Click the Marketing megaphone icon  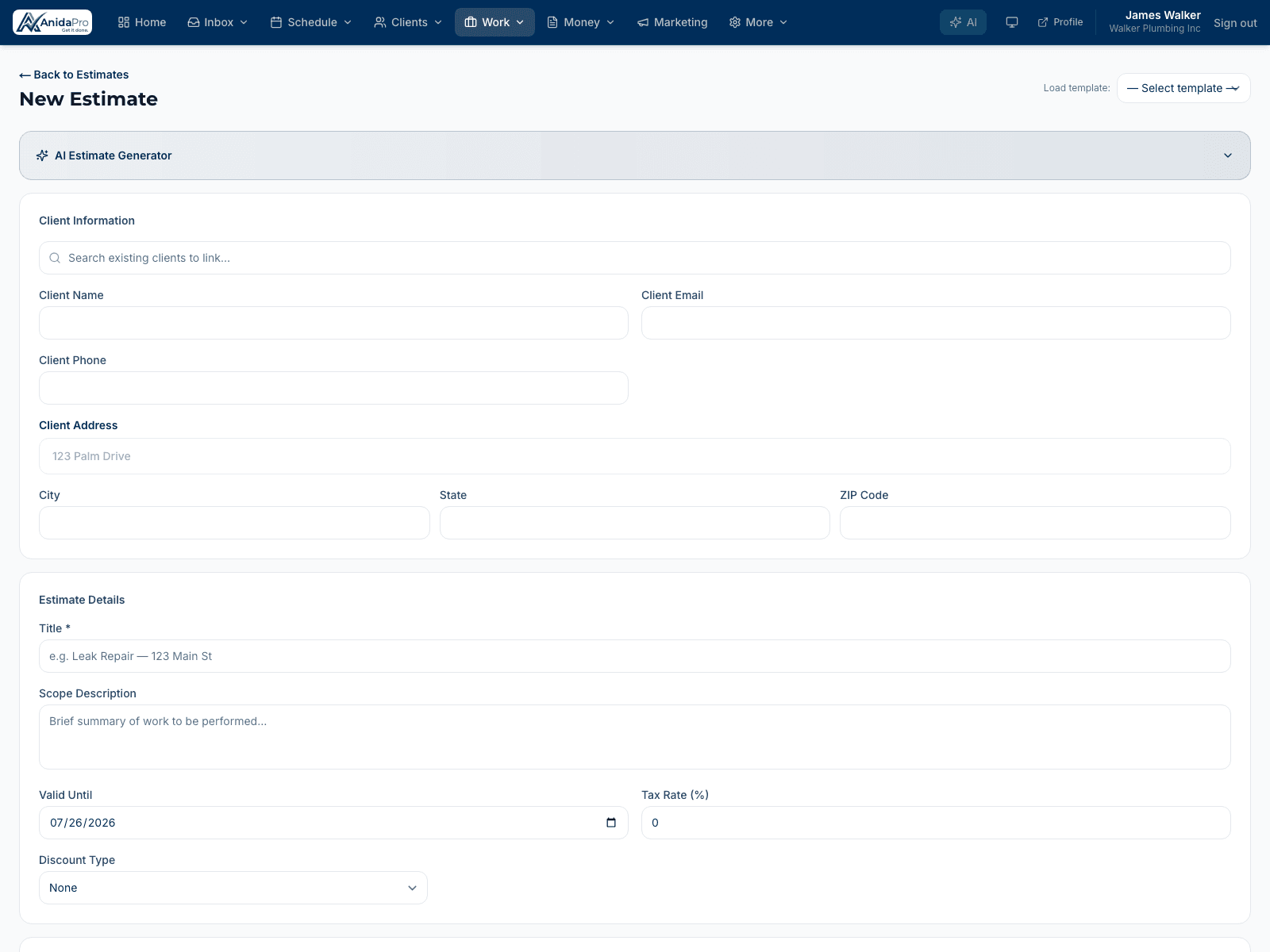(643, 22)
